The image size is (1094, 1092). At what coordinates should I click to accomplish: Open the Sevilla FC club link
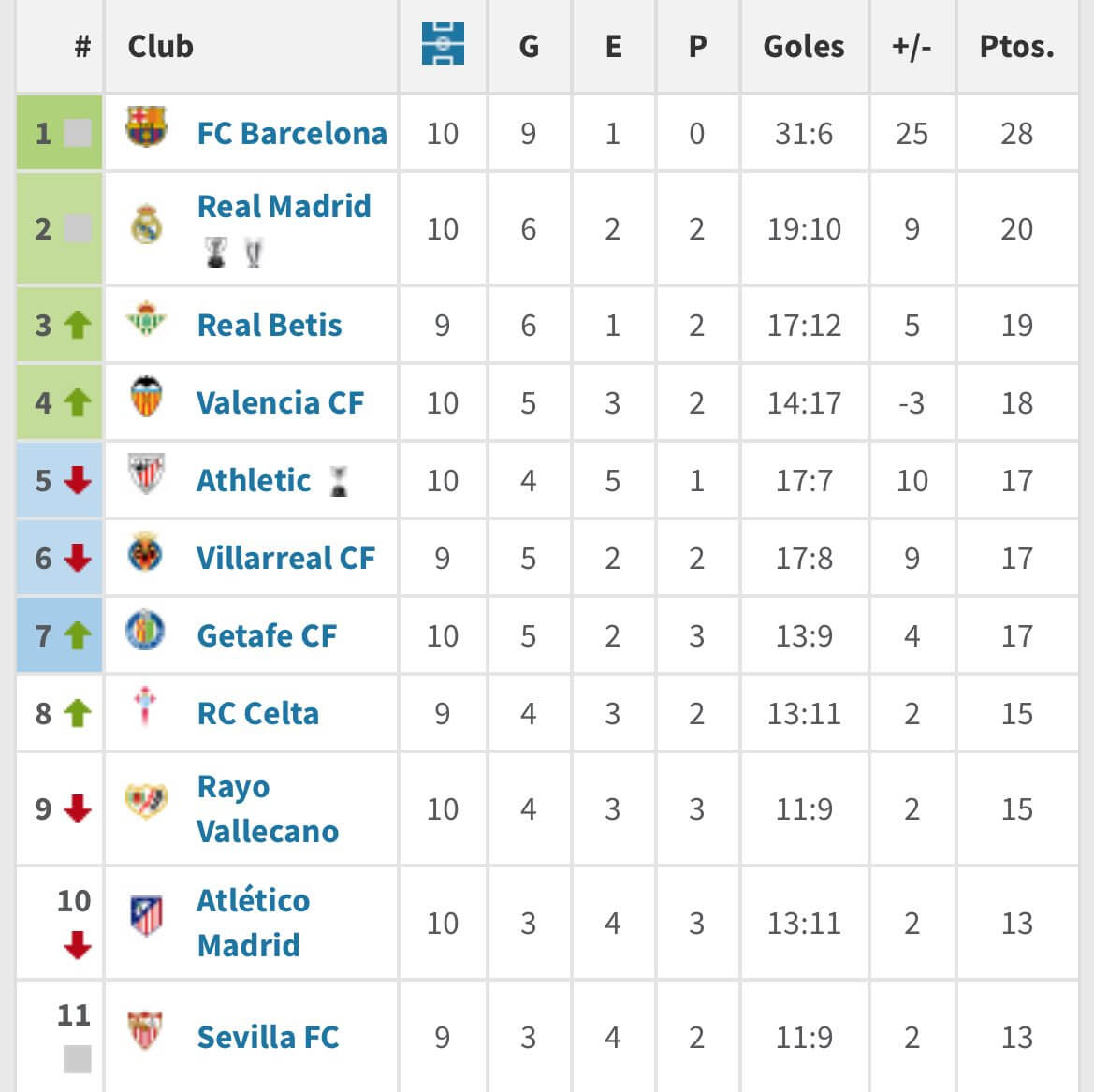point(268,1037)
